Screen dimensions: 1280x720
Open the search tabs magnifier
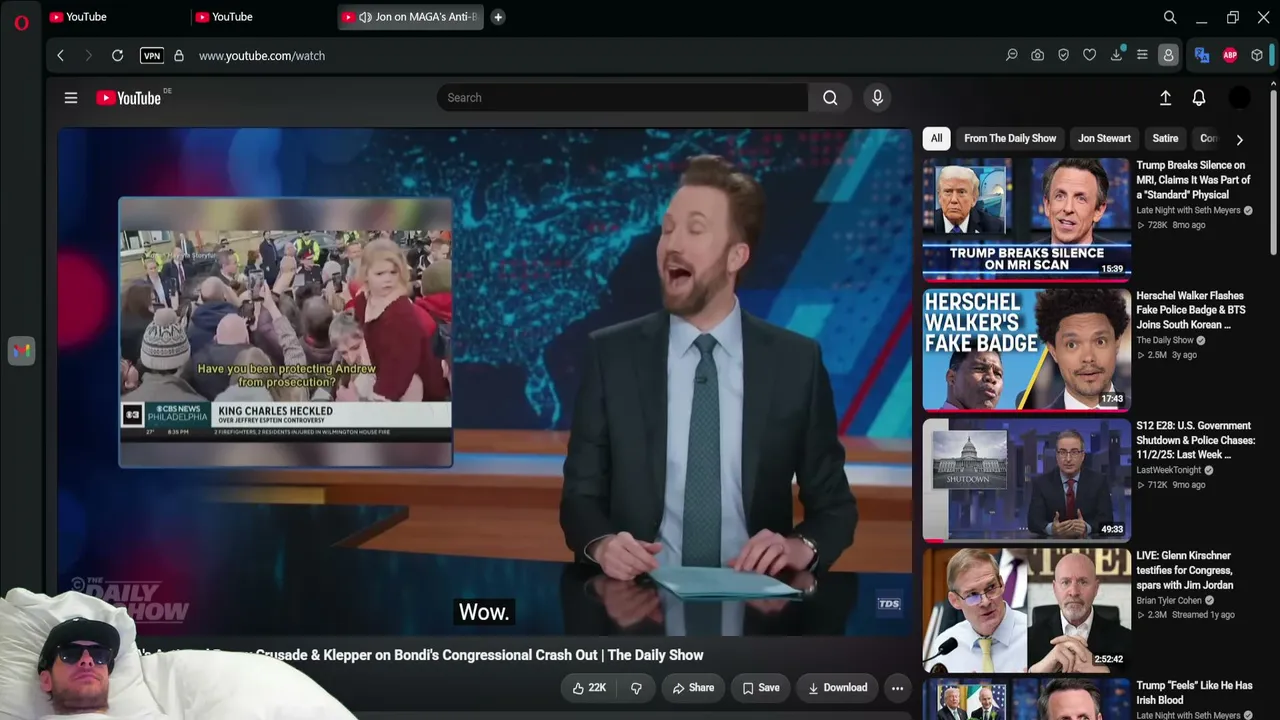[1170, 17]
